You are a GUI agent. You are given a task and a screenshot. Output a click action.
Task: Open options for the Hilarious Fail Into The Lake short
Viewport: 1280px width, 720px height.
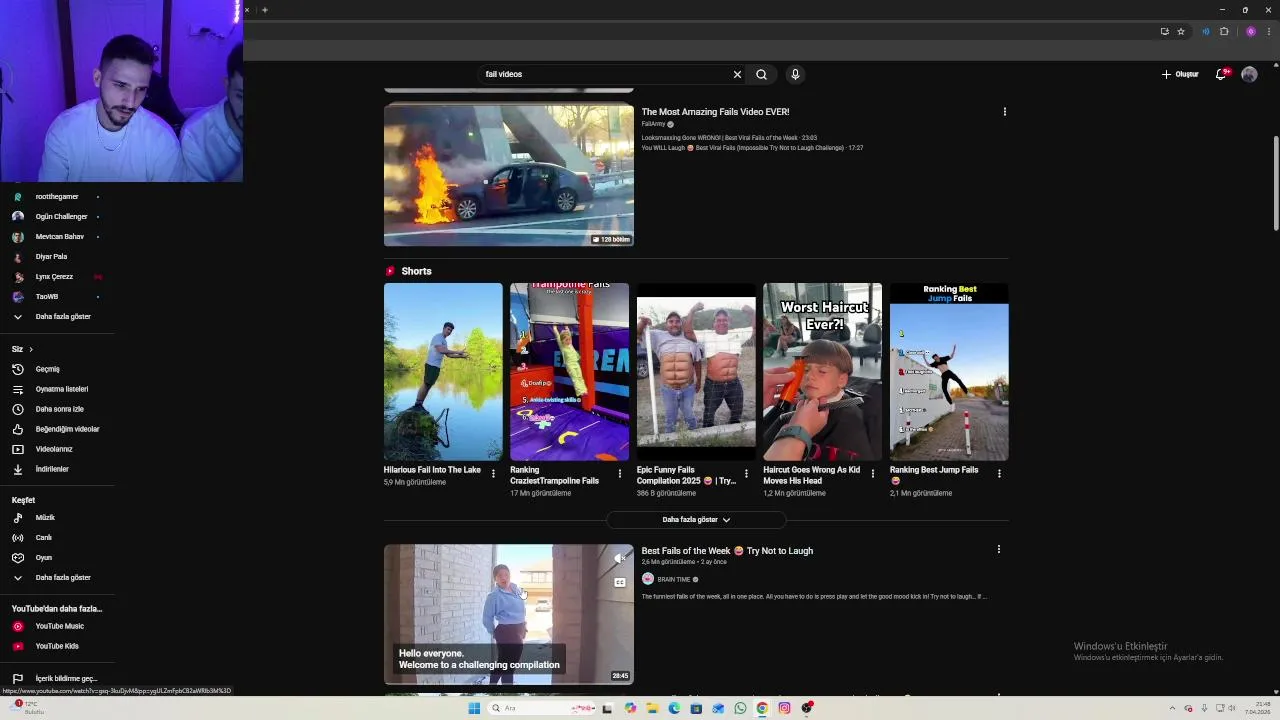click(493, 473)
